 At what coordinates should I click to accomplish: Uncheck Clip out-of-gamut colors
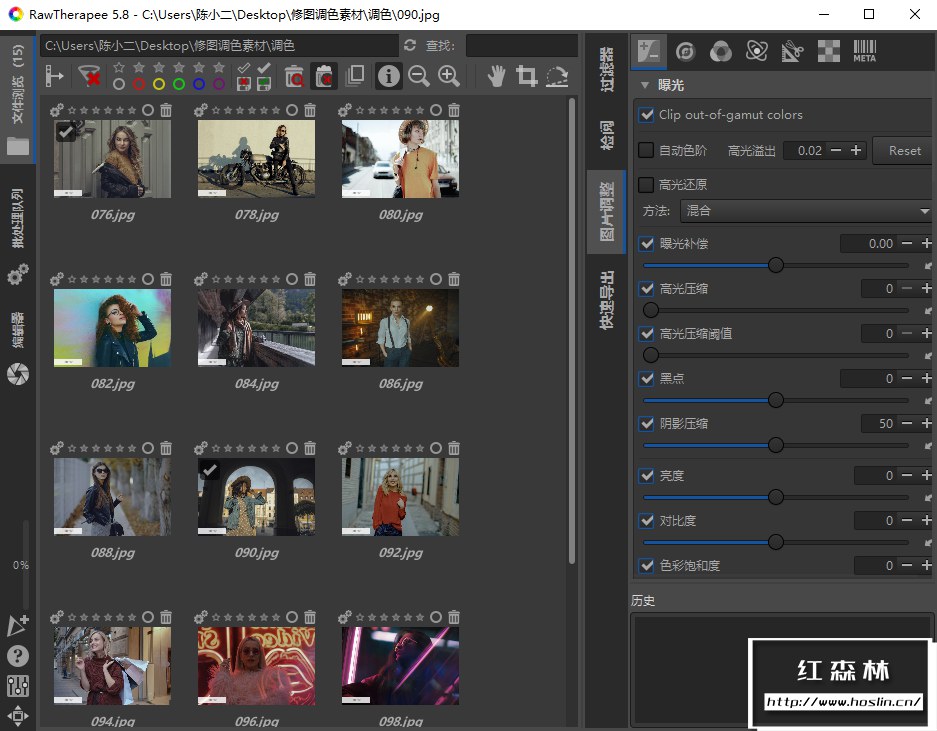pos(647,115)
